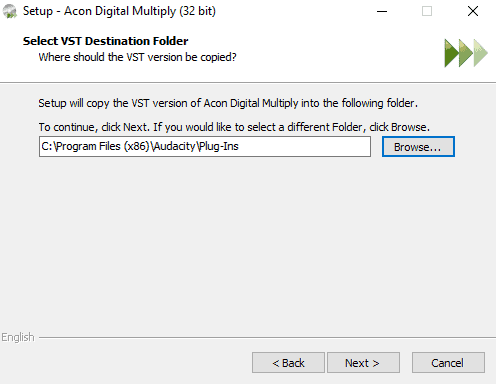Minimize the Acon Digital Multiply setup window
Screen dimensions: 496x384
(382, 11)
